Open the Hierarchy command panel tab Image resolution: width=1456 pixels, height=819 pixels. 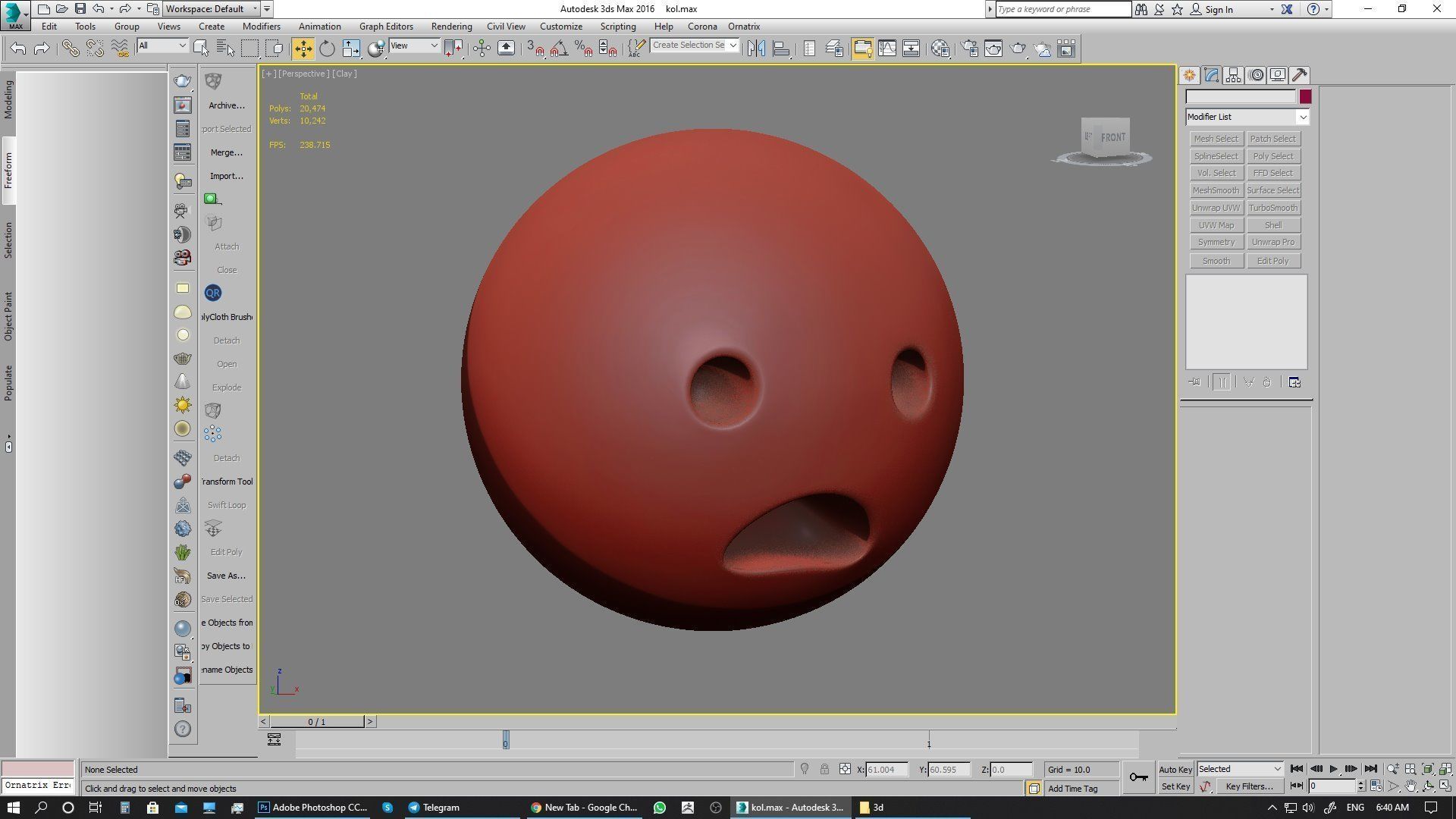1233,75
